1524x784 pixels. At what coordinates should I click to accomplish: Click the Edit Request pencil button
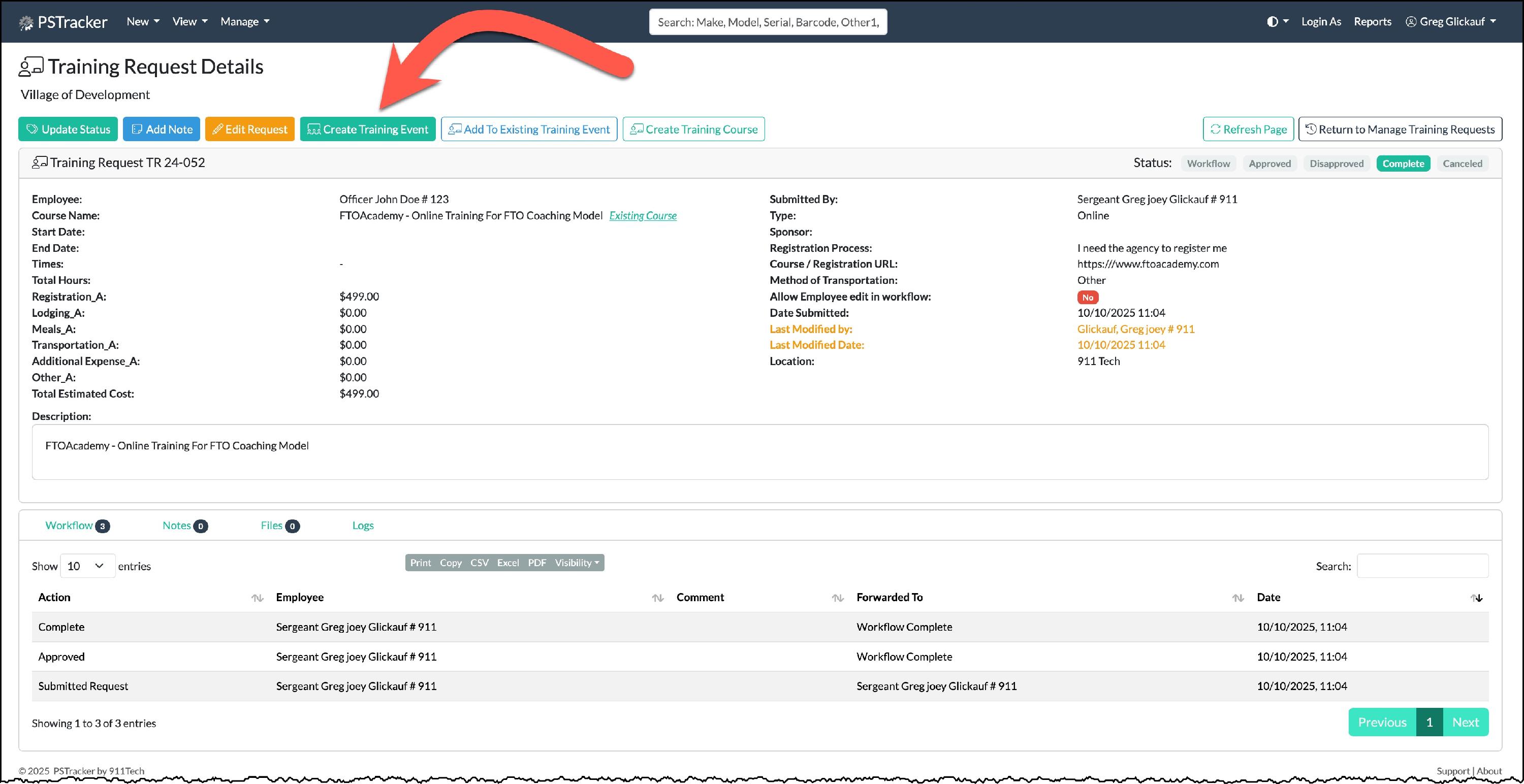(x=249, y=129)
